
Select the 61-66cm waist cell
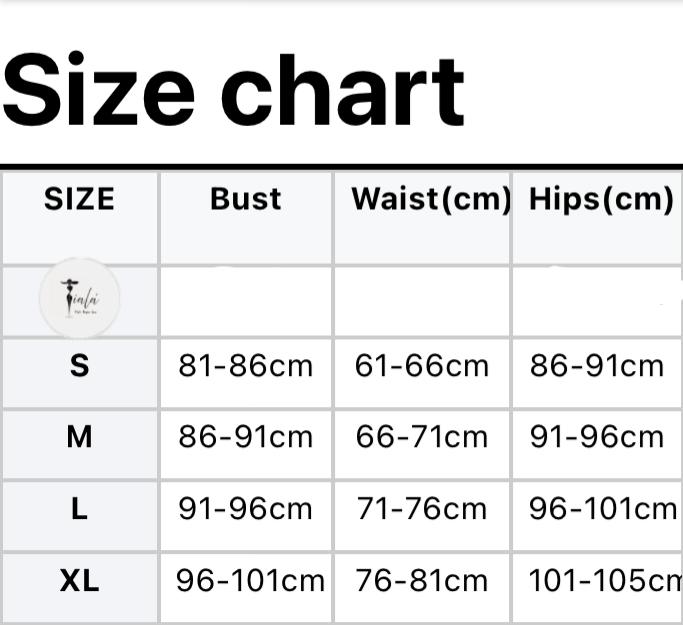422,366
